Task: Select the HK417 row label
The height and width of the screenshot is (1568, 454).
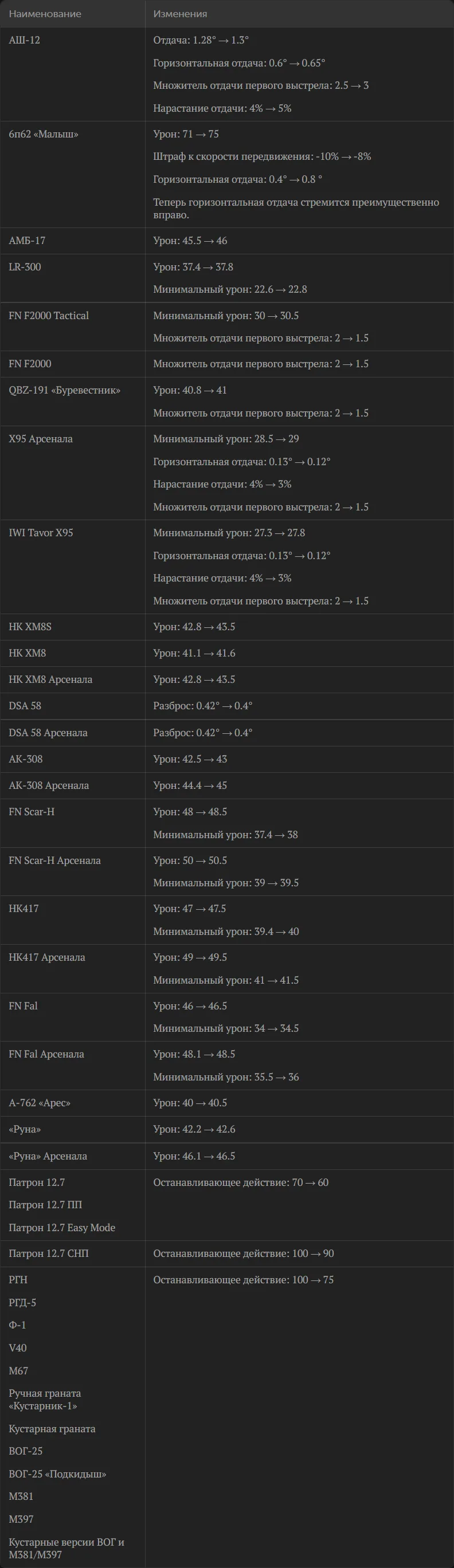Action: click(x=24, y=909)
